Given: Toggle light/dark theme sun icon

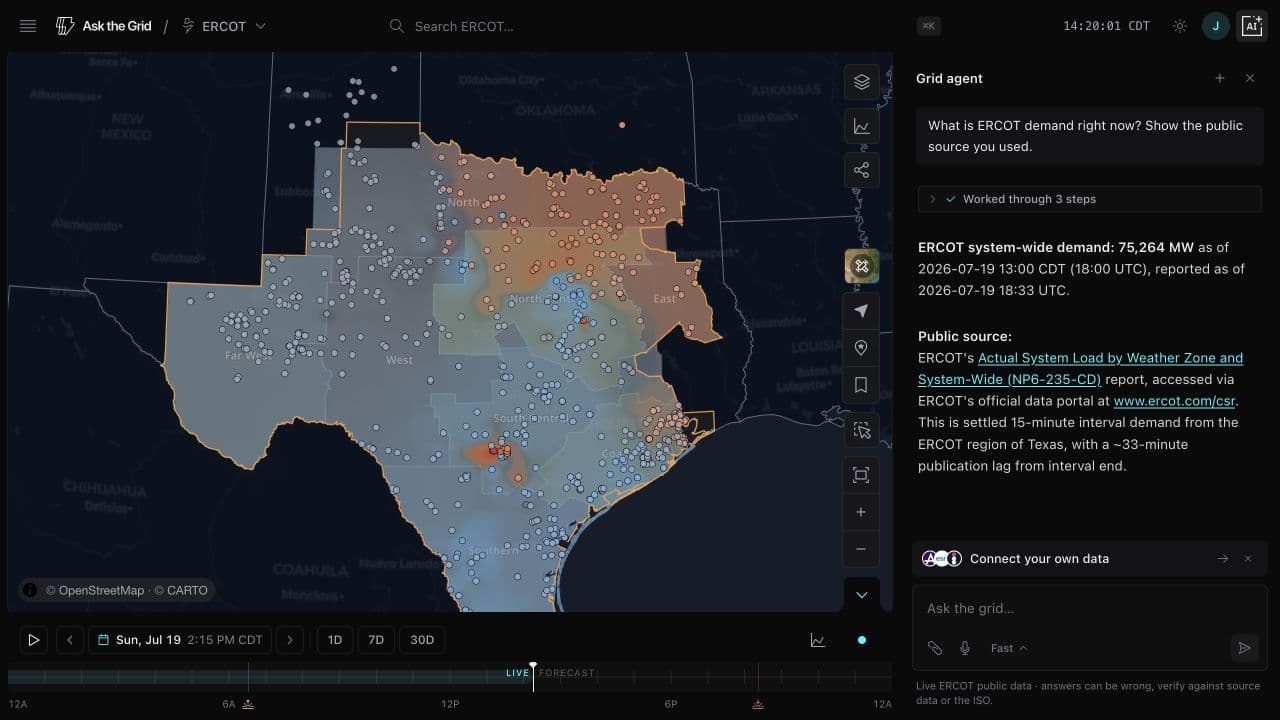Looking at the screenshot, I should click(x=1180, y=26).
